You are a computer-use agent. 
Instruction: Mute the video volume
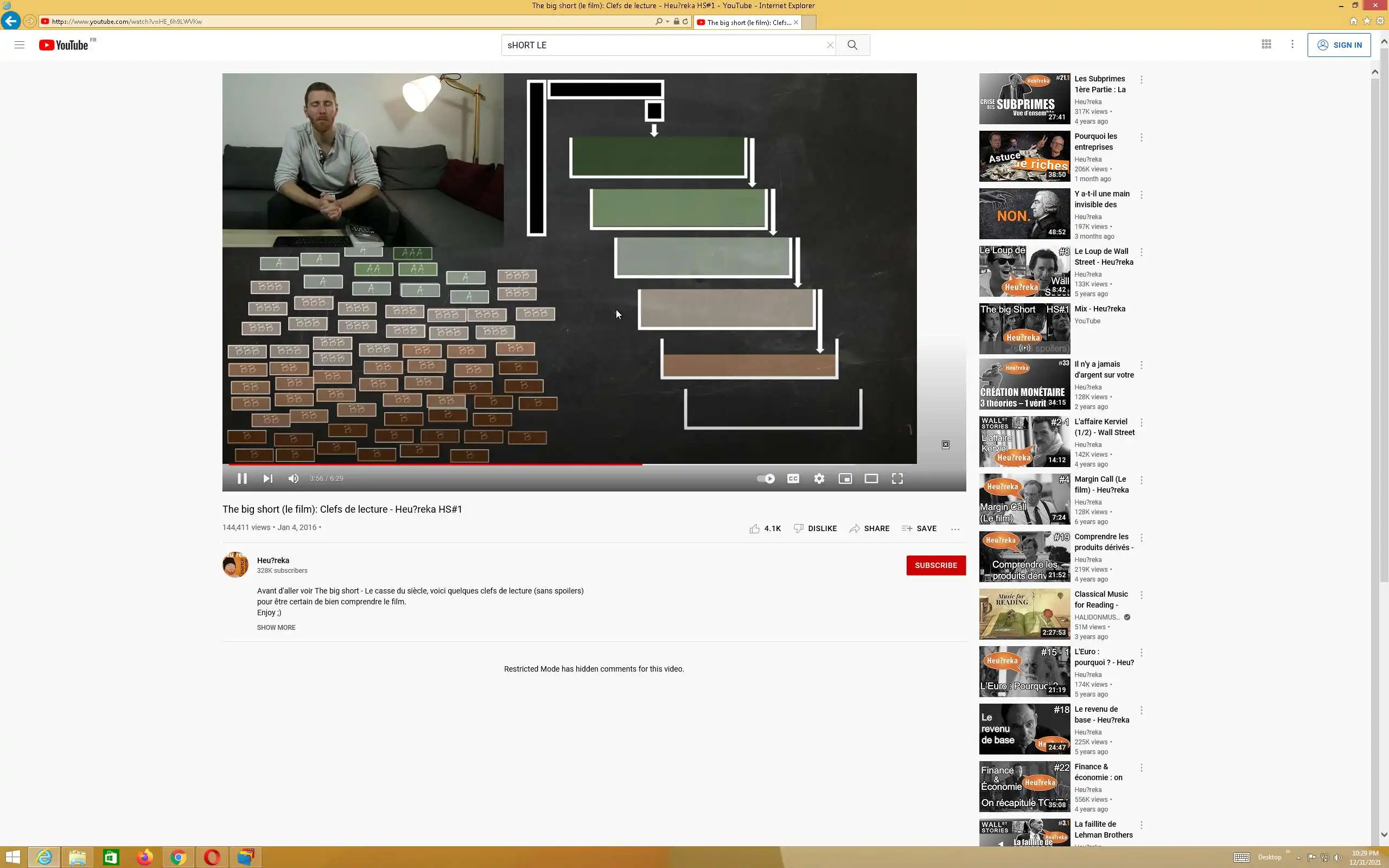[x=294, y=478]
